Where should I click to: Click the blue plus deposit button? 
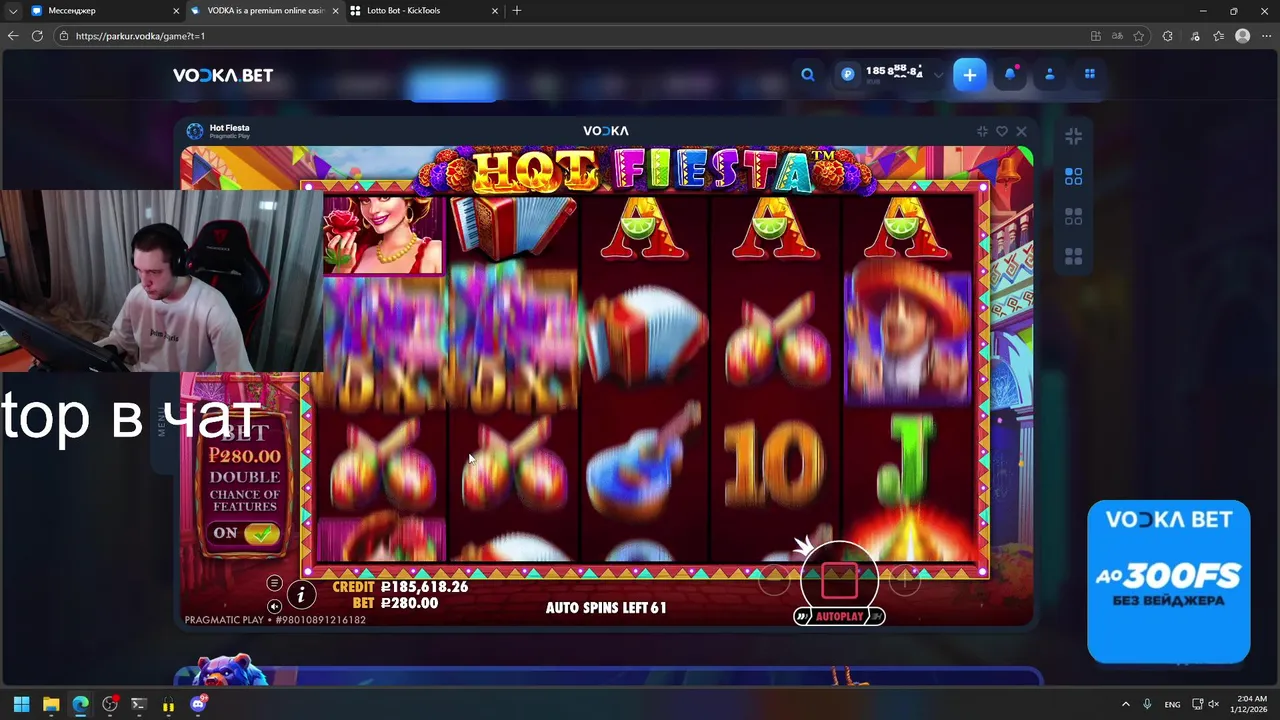click(969, 75)
